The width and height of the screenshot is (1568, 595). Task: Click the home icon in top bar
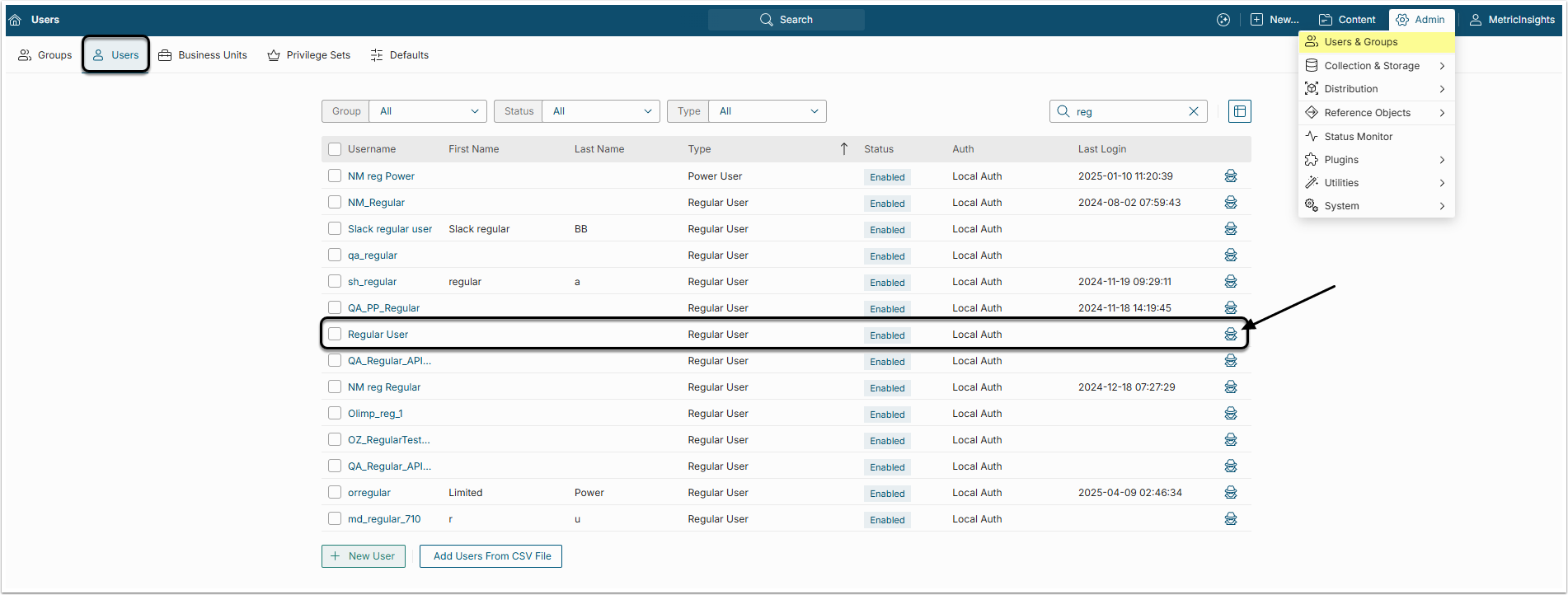[15, 20]
